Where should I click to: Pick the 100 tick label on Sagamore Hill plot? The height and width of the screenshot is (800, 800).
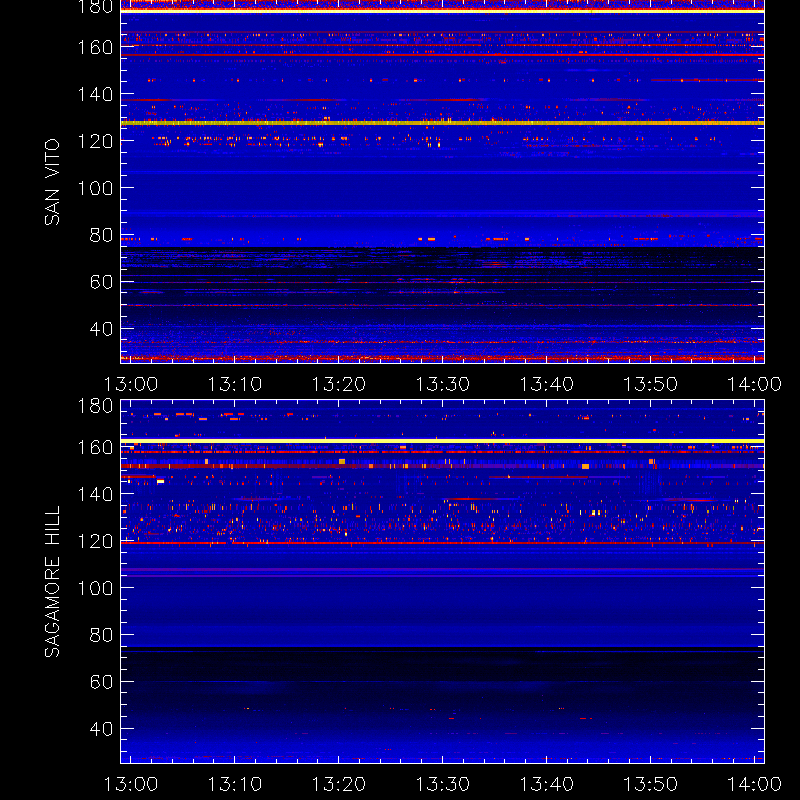click(95, 588)
